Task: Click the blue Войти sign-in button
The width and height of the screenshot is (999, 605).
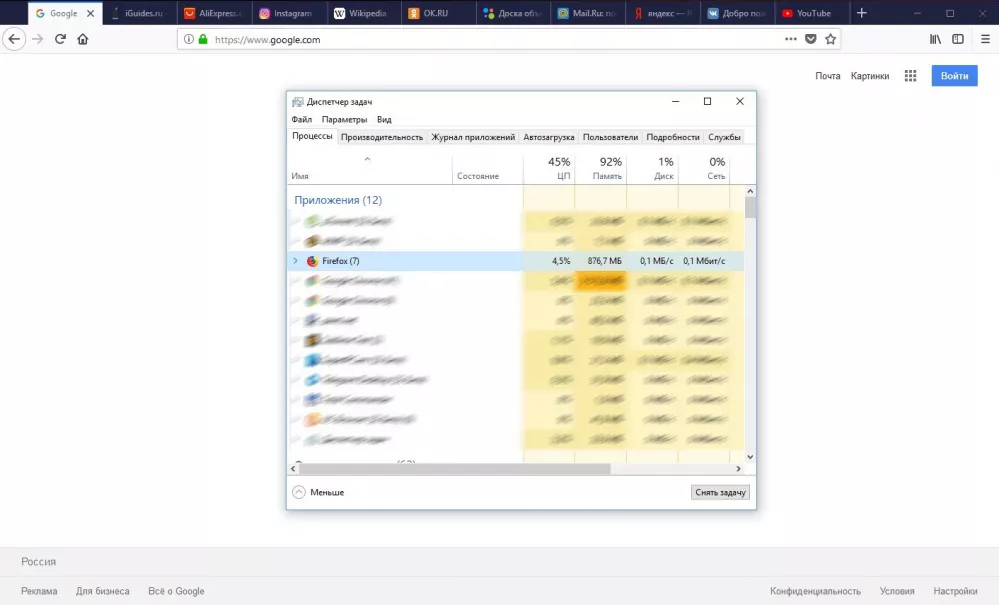Action: click(x=954, y=76)
